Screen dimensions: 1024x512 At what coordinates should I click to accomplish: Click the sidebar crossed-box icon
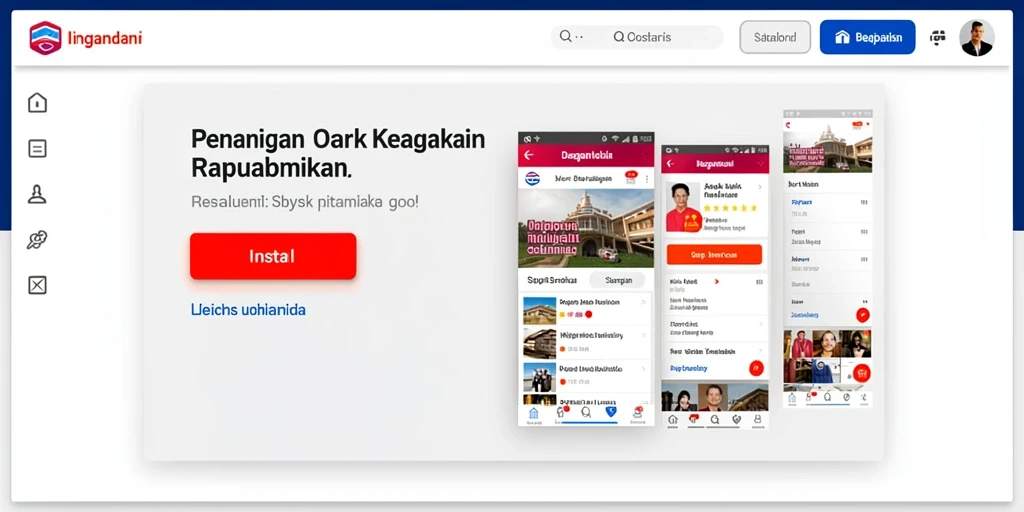37,285
